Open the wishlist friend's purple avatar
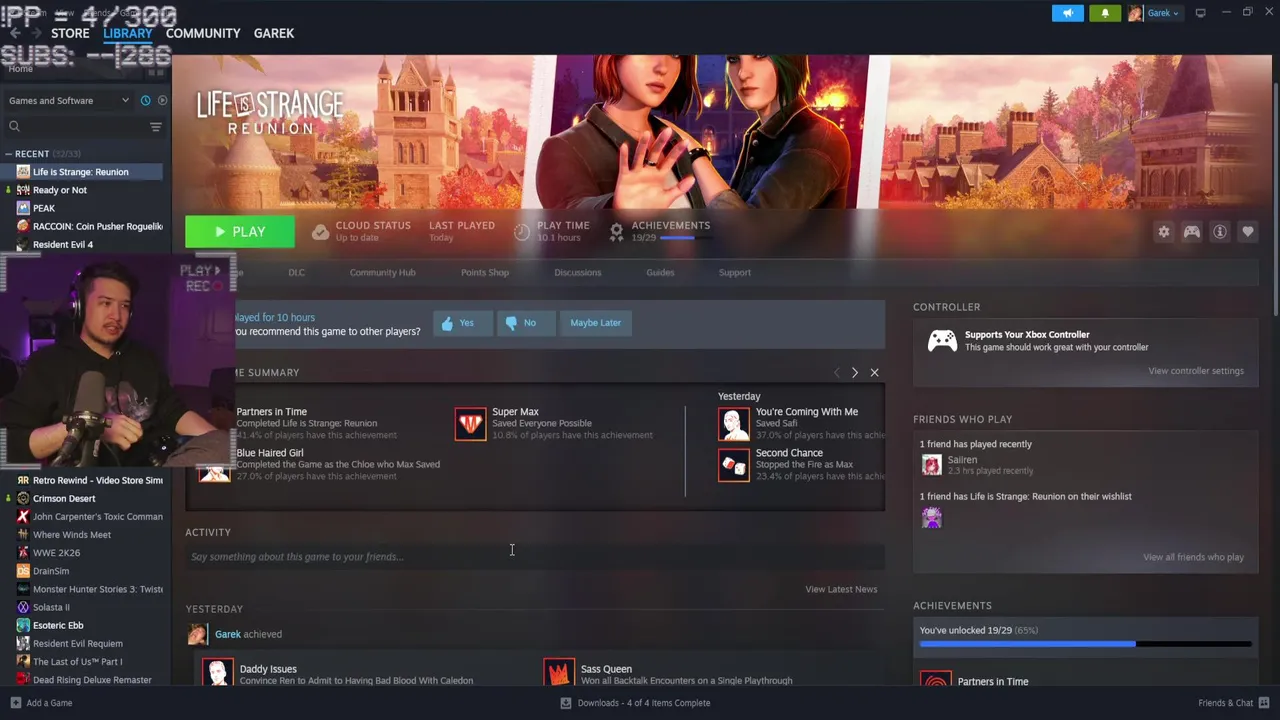The height and width of the screenshot is (720, 1280). [x=931, y=517]
